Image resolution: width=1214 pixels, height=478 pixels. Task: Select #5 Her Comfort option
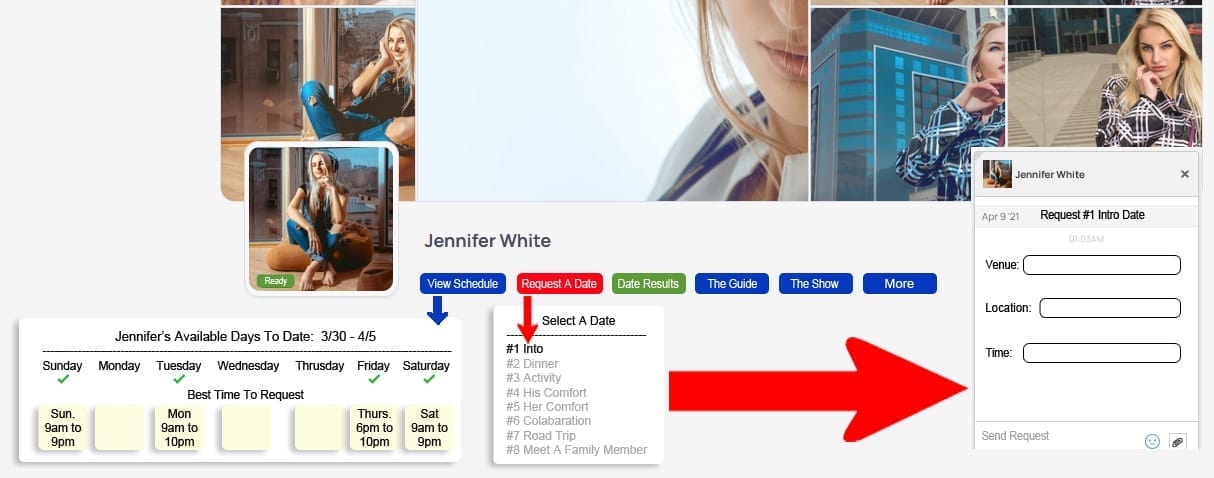pos(547,407)
